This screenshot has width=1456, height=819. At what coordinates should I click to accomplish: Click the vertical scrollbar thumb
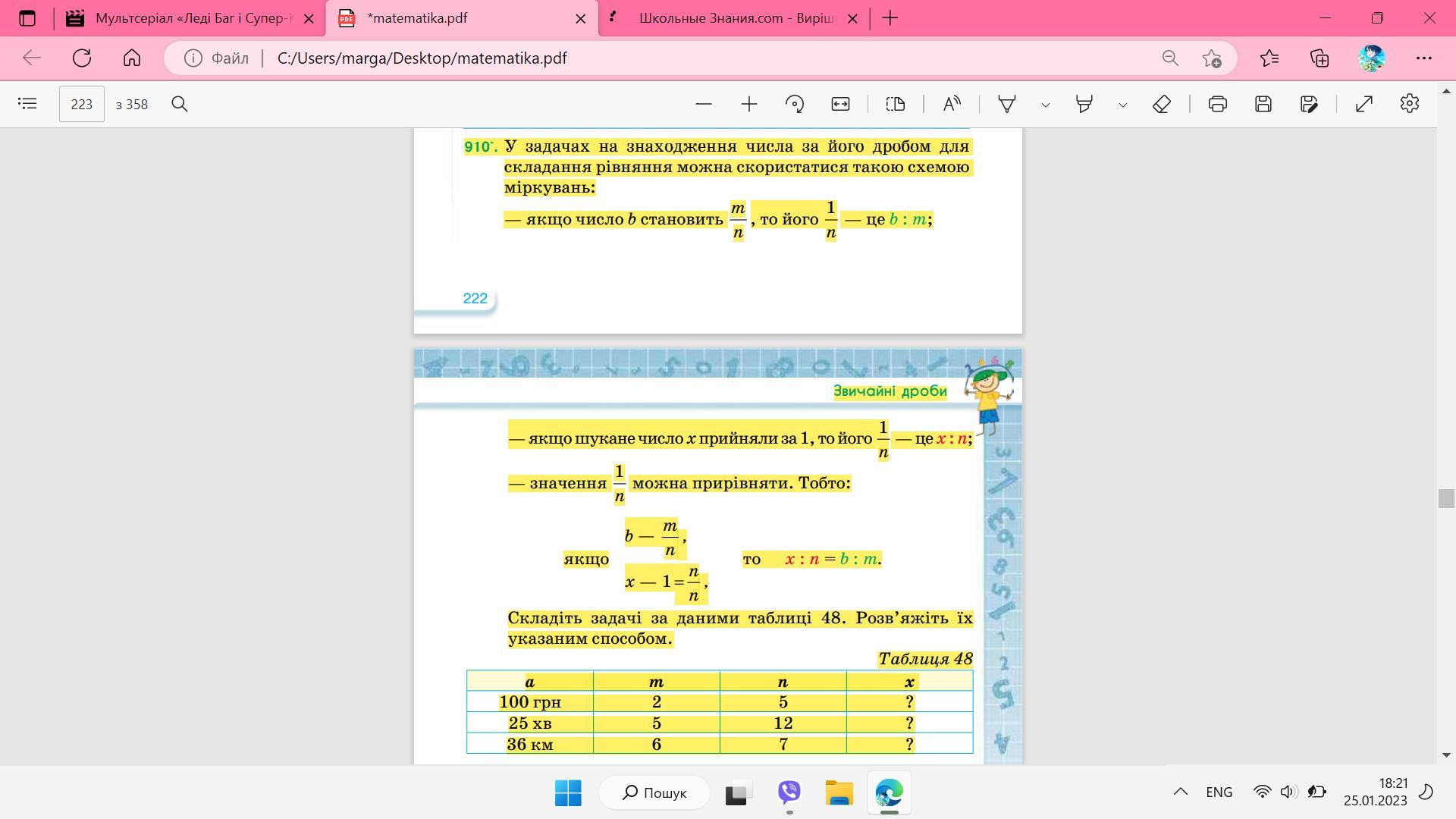(1446, 498)
